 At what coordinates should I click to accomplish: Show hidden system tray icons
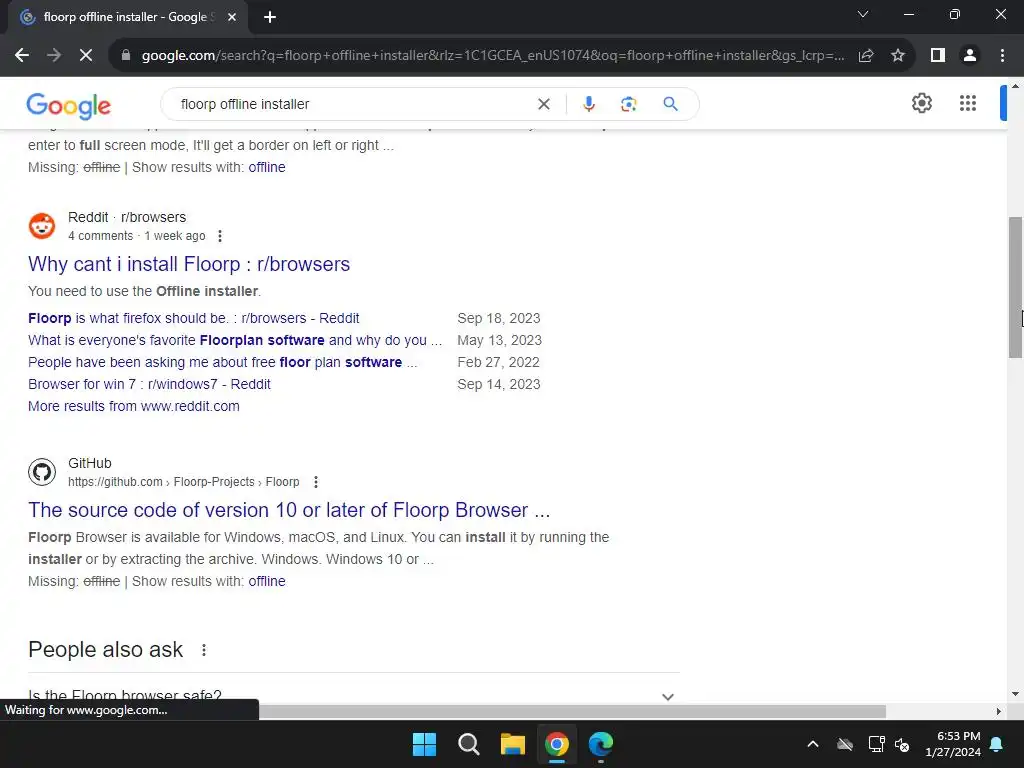pyautogui.click(x=812, y=744)
